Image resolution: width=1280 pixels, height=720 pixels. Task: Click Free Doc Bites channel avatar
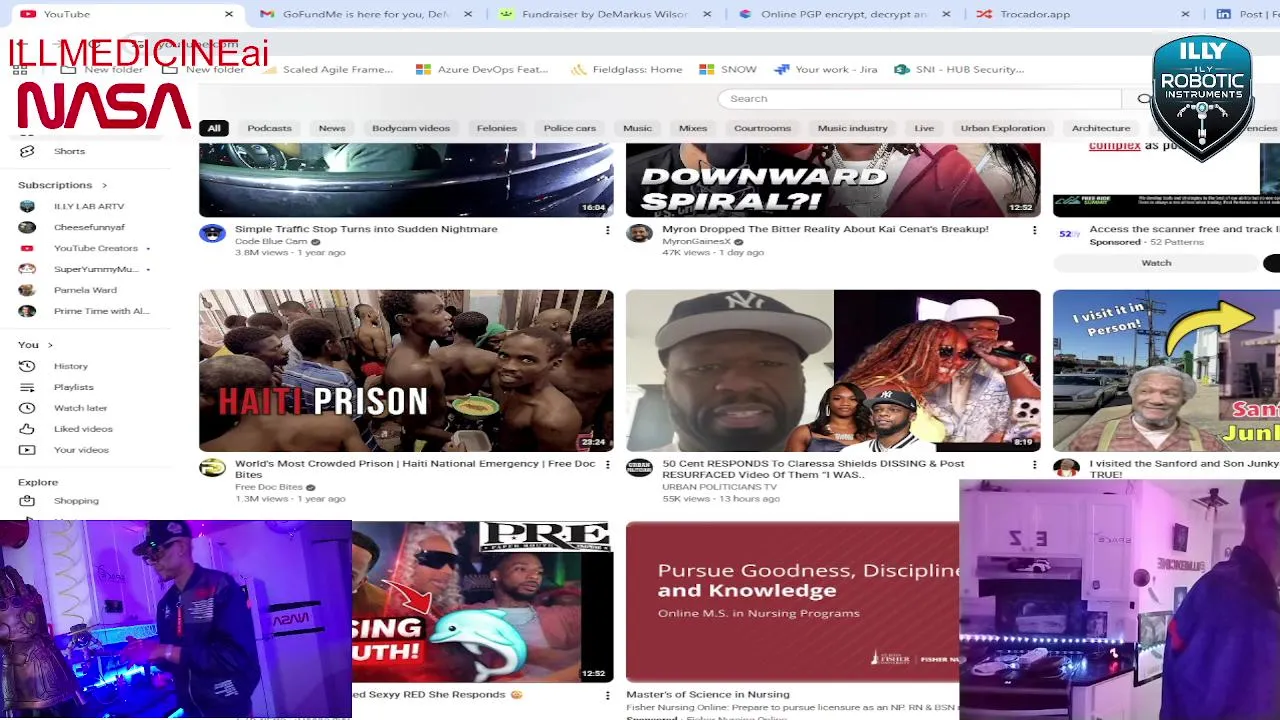212,468
